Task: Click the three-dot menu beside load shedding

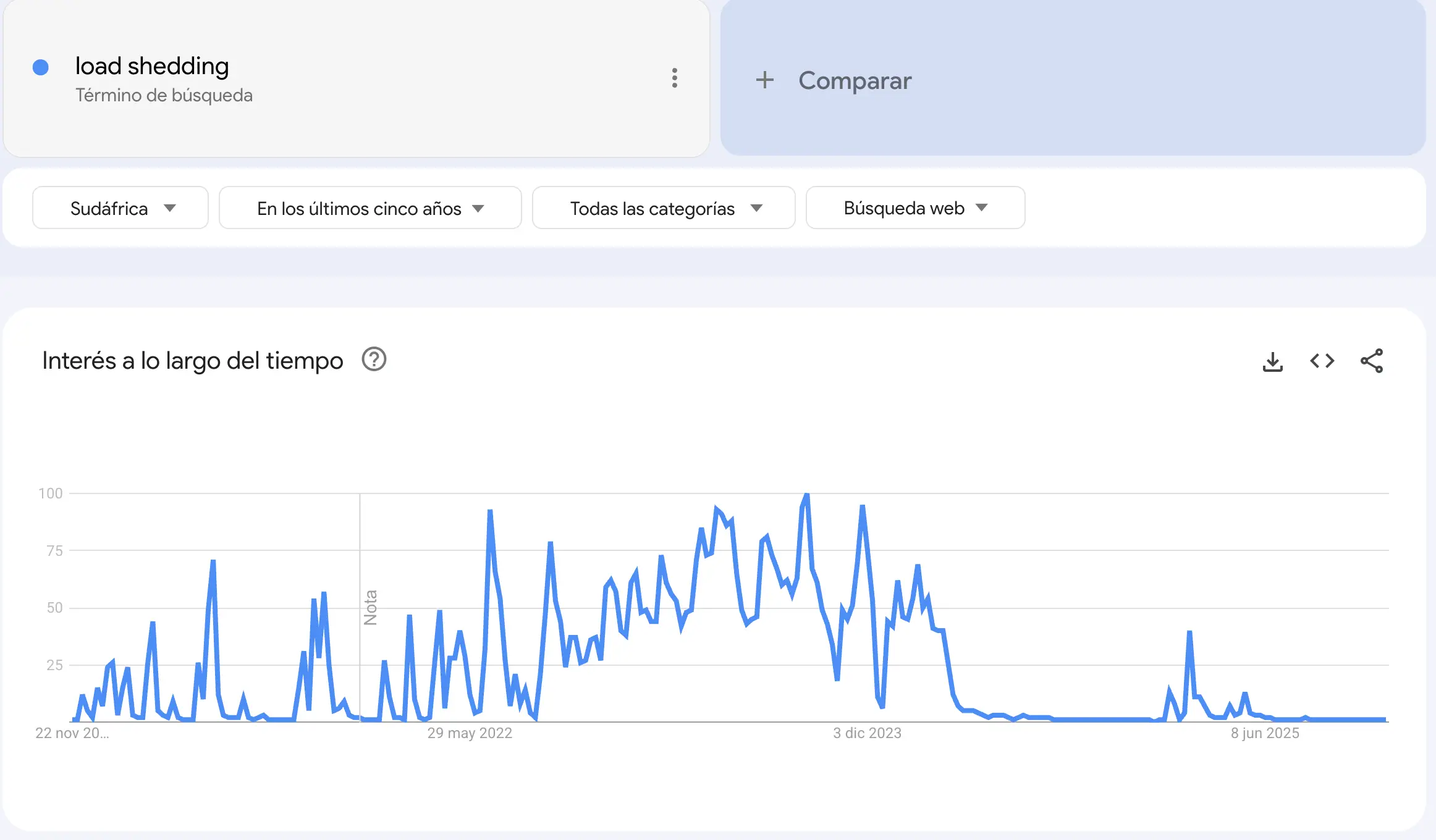Action: [675, 78]
